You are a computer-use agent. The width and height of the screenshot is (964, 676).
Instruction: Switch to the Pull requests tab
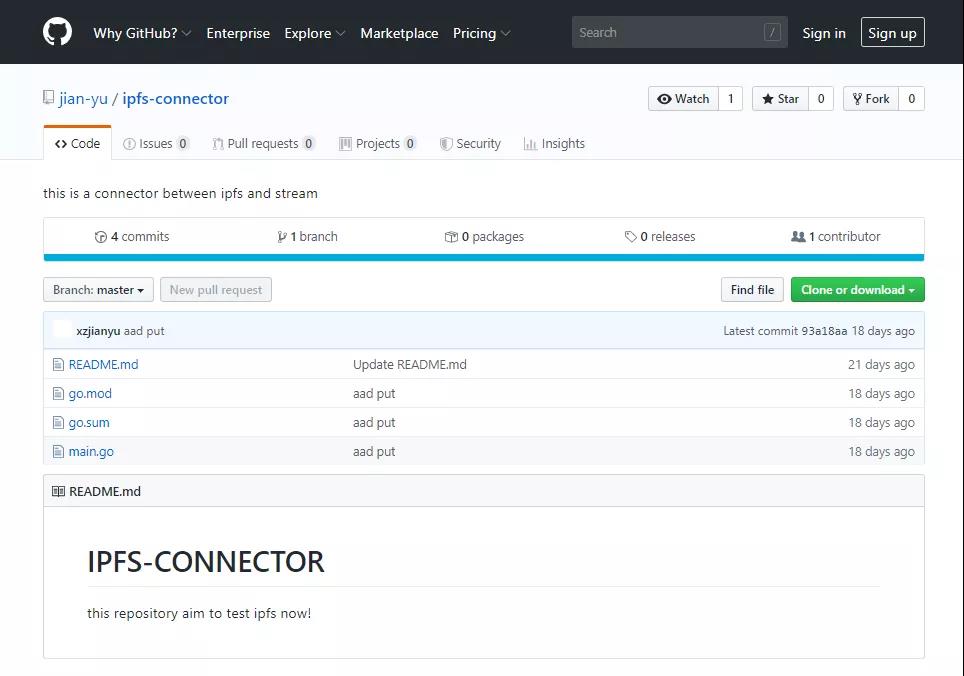263,143
